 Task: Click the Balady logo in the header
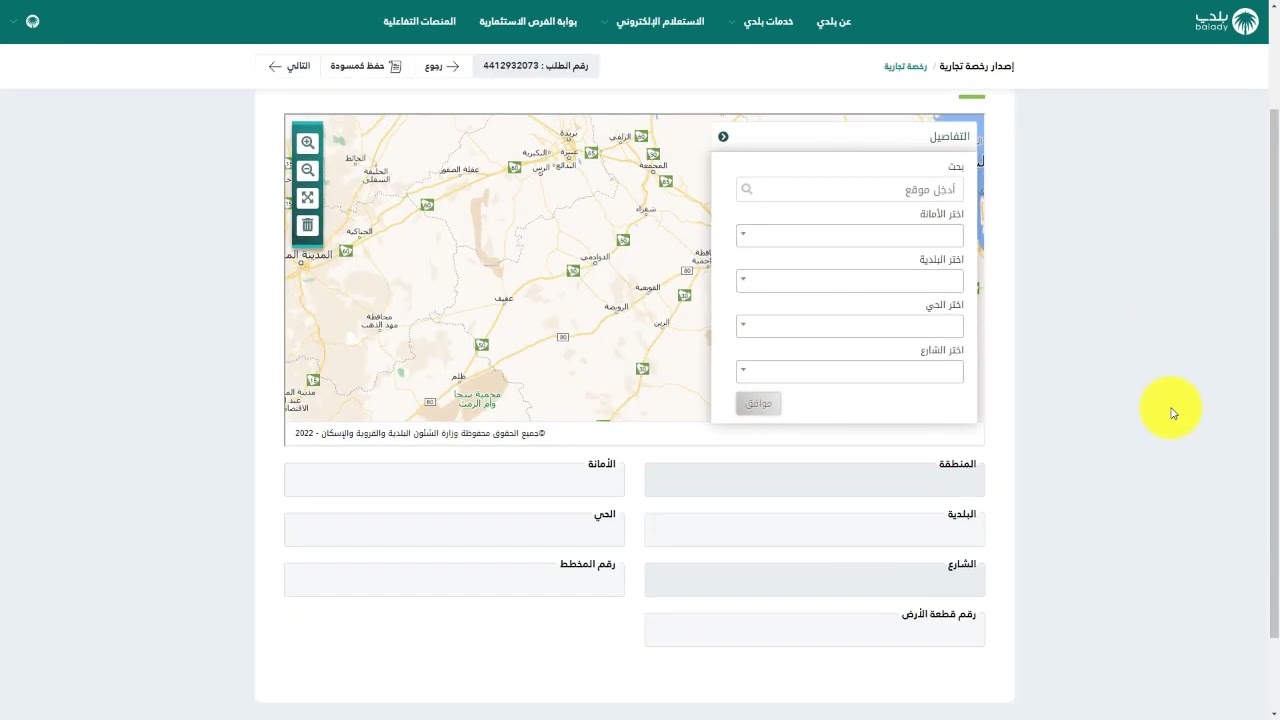coord(1226,21)
